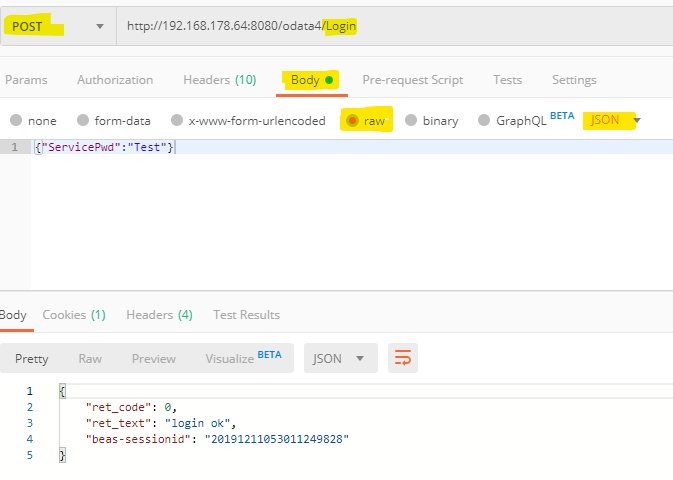Select the none body type option
This screenshot has height=480, width=673.
16,121
